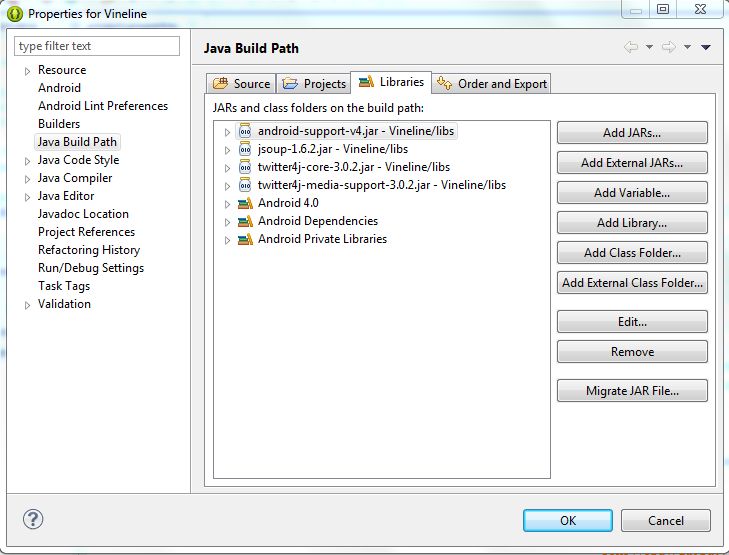Expand Android Private Libraries node

227,240
